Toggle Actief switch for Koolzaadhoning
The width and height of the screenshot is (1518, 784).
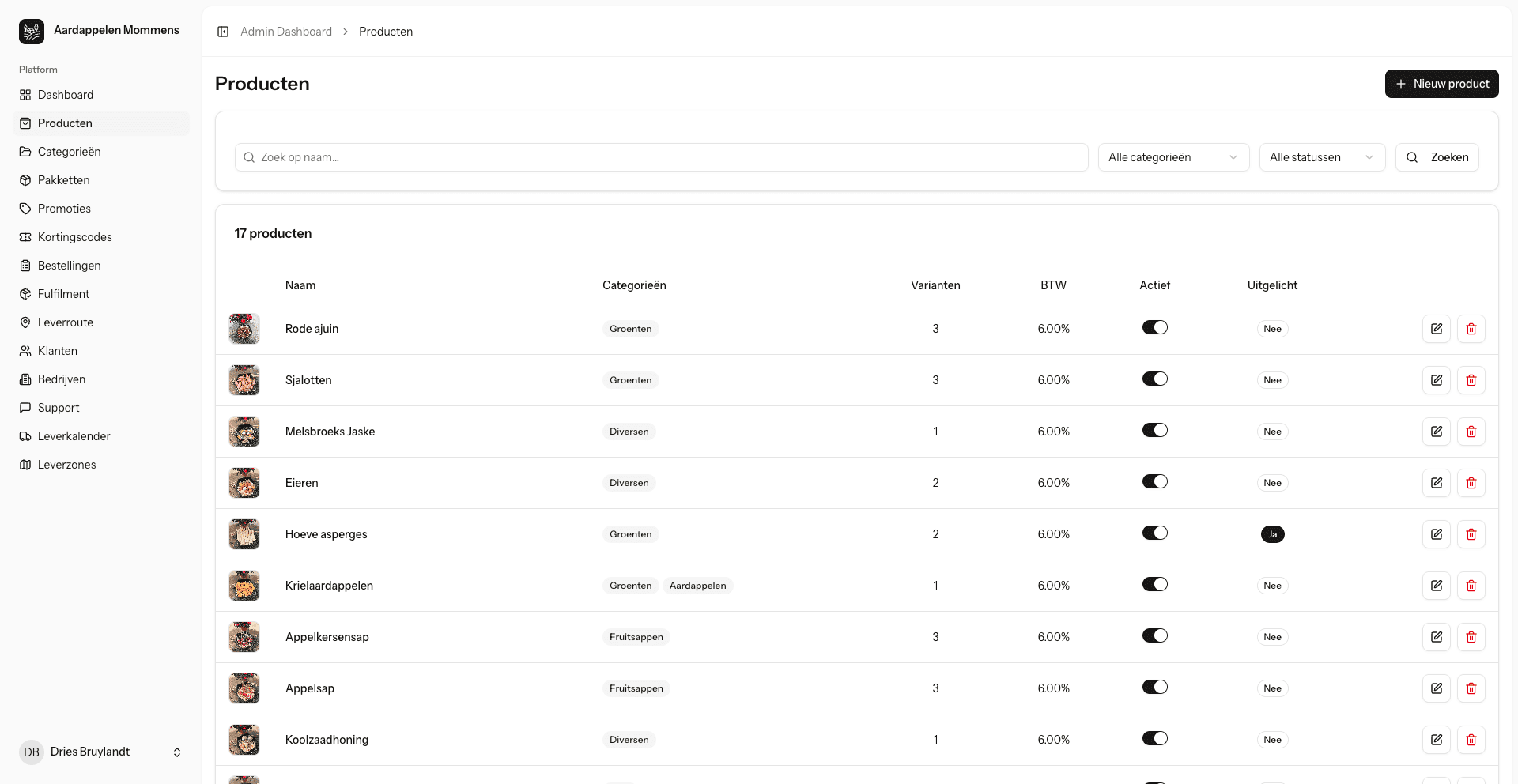[1154, 738]
